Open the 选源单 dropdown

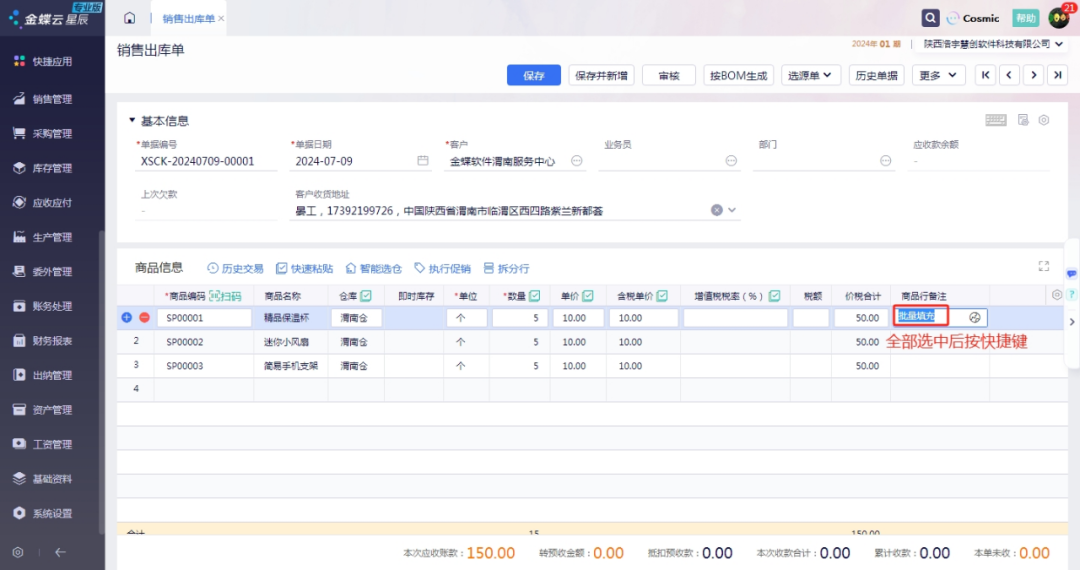coord(810,75)
